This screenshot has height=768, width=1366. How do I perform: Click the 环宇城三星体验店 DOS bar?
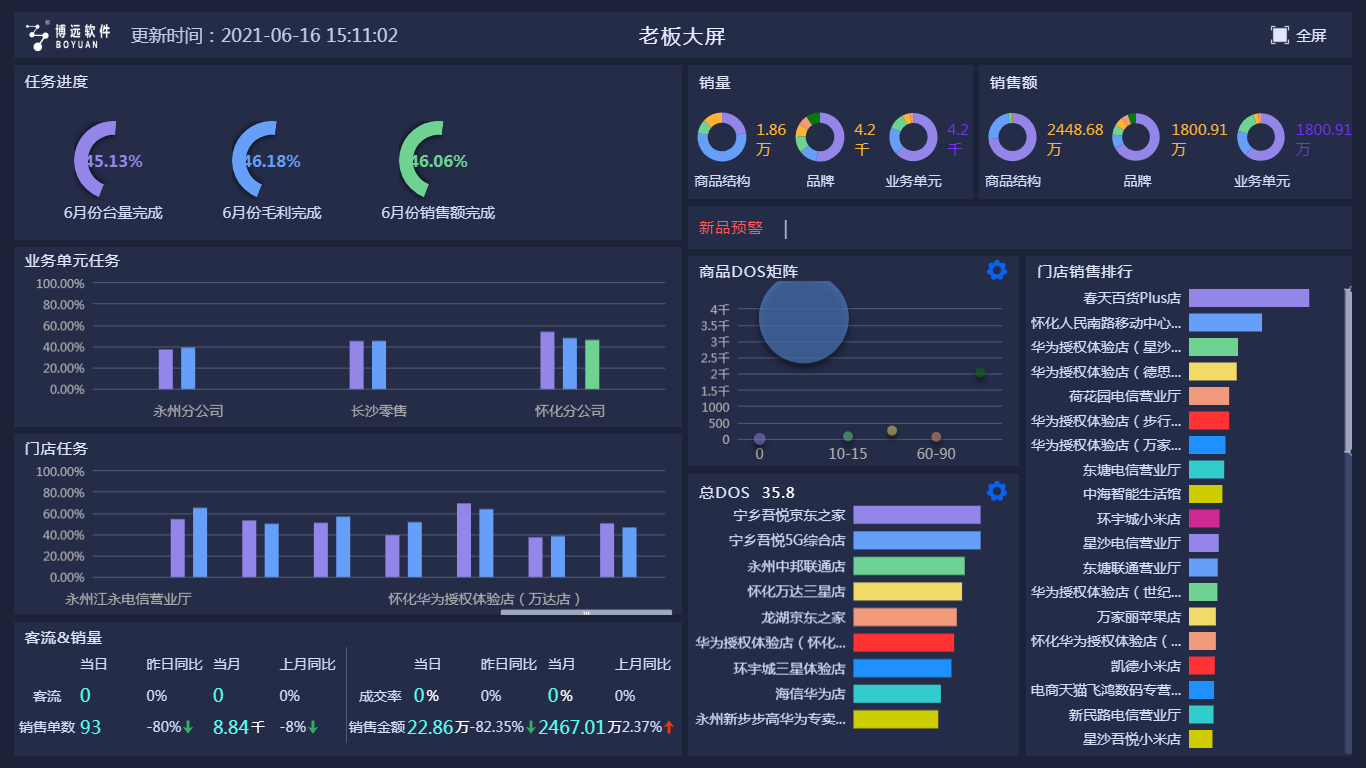coord(902,668)
